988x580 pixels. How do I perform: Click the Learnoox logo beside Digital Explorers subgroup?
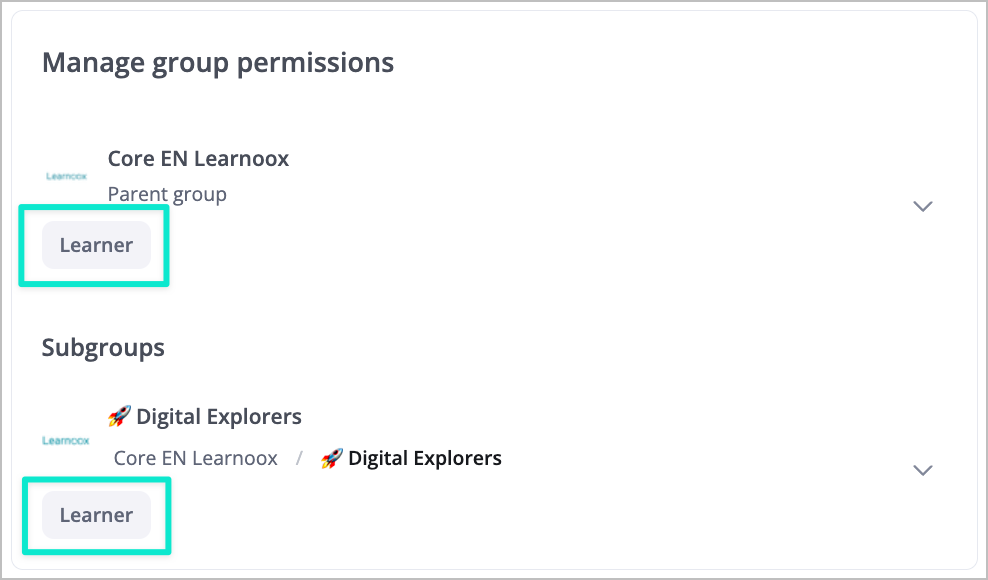(66, 440)
